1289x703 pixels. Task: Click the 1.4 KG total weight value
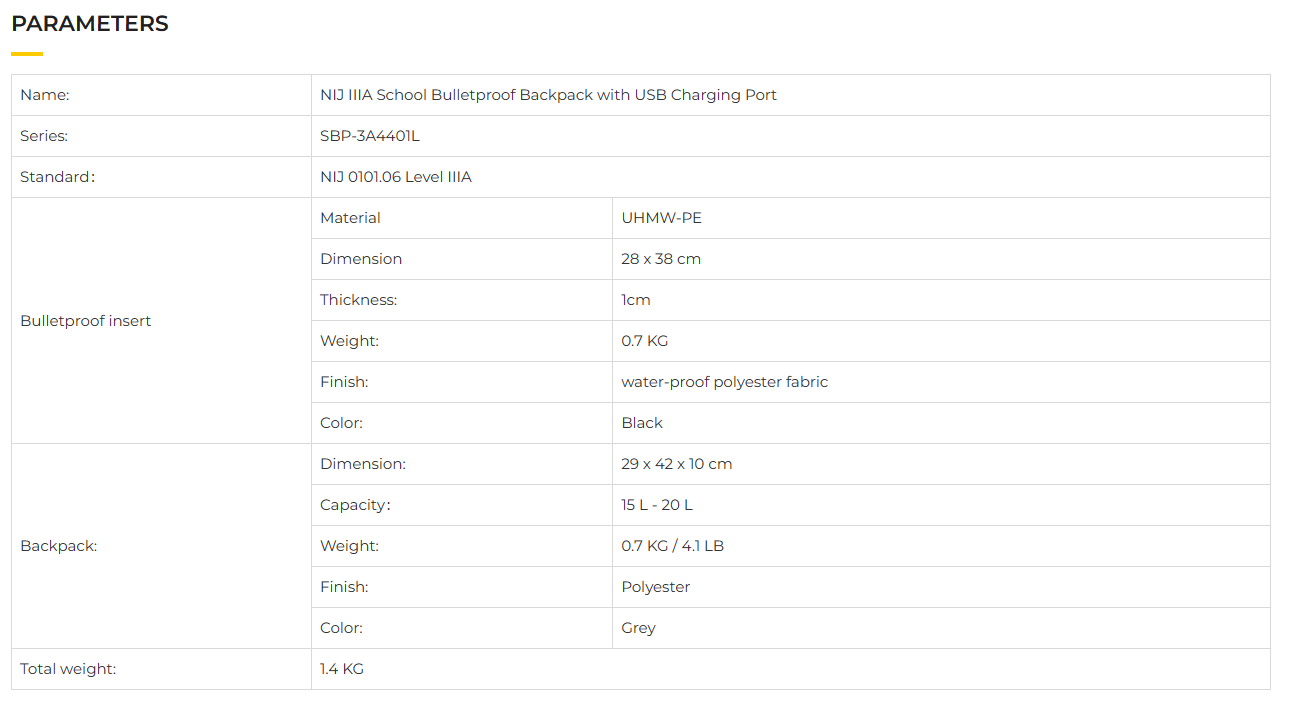[x=342, y=669]
